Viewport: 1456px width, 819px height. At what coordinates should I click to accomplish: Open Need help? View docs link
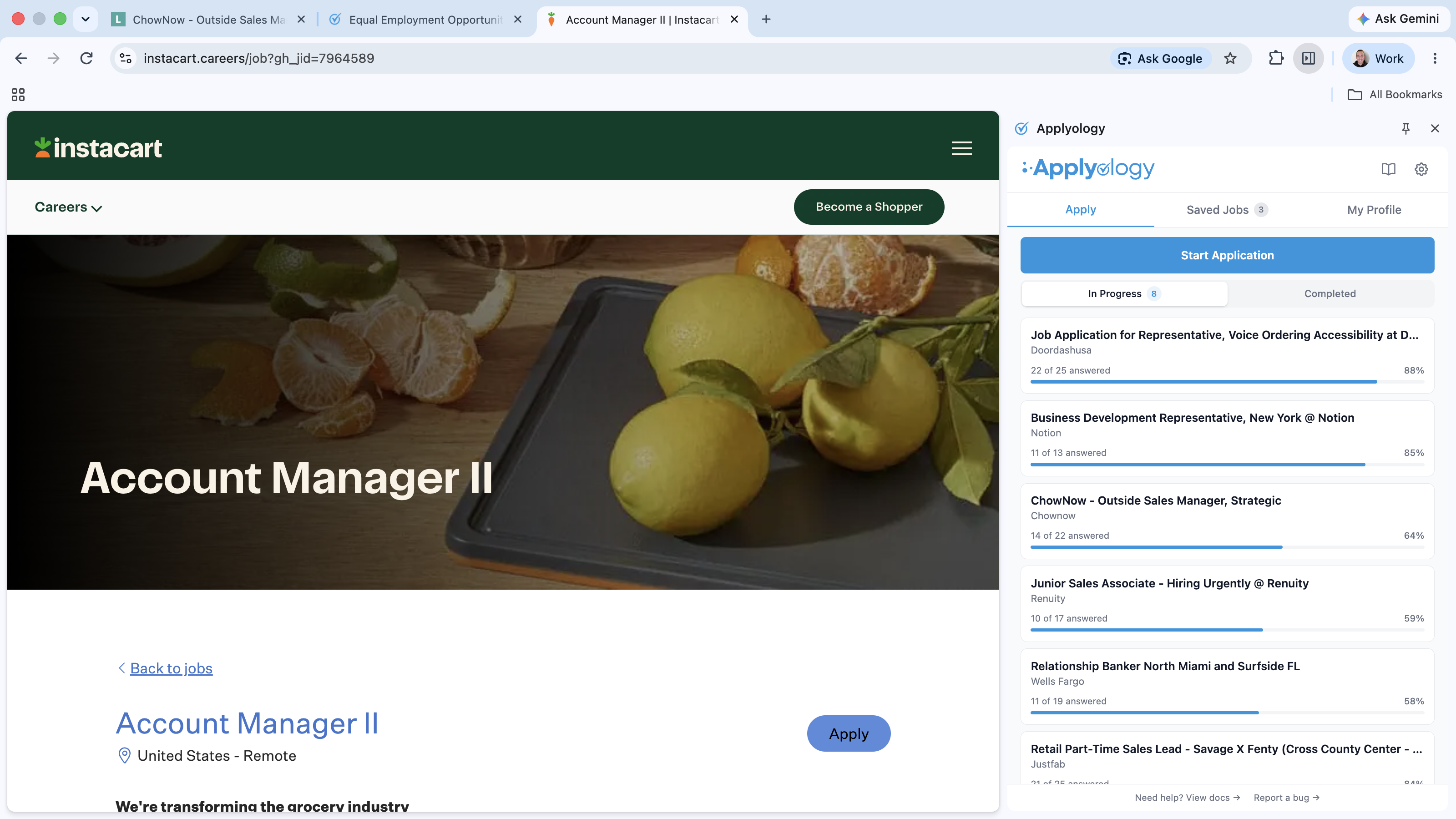point(1187,797)
